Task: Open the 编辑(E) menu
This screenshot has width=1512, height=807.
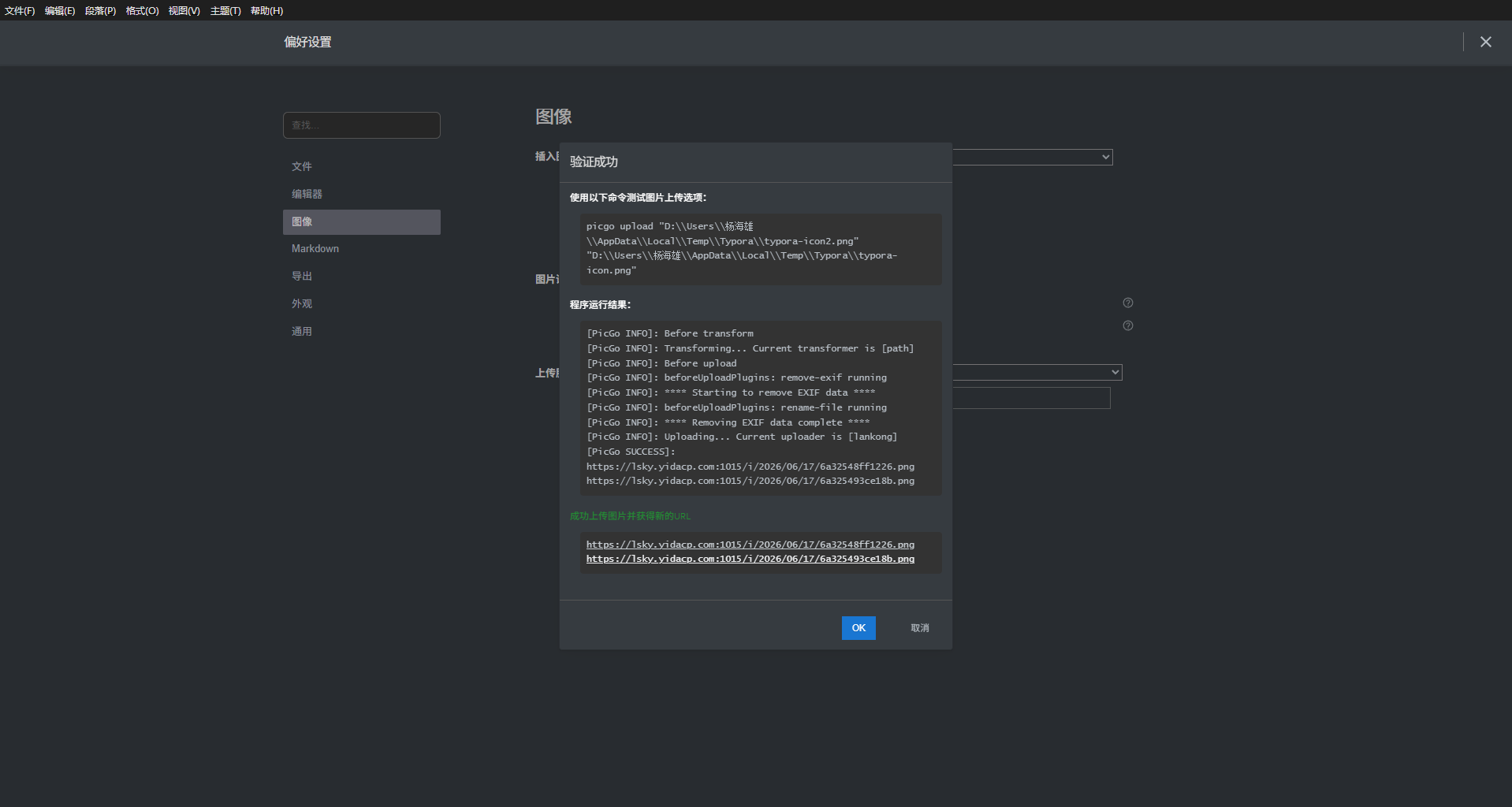Action: [x=60, y=11]
